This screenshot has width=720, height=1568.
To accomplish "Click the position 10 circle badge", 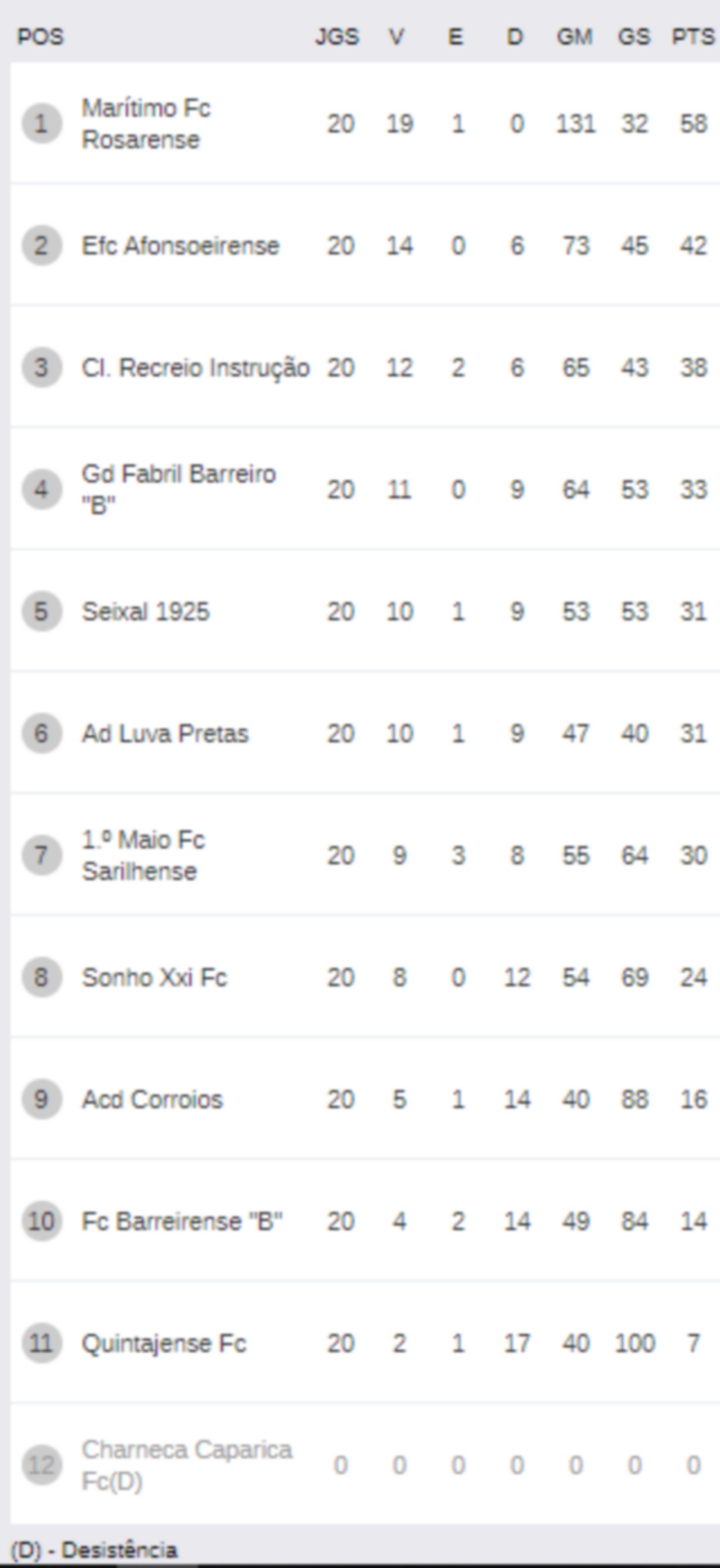I will (42, 1221).
